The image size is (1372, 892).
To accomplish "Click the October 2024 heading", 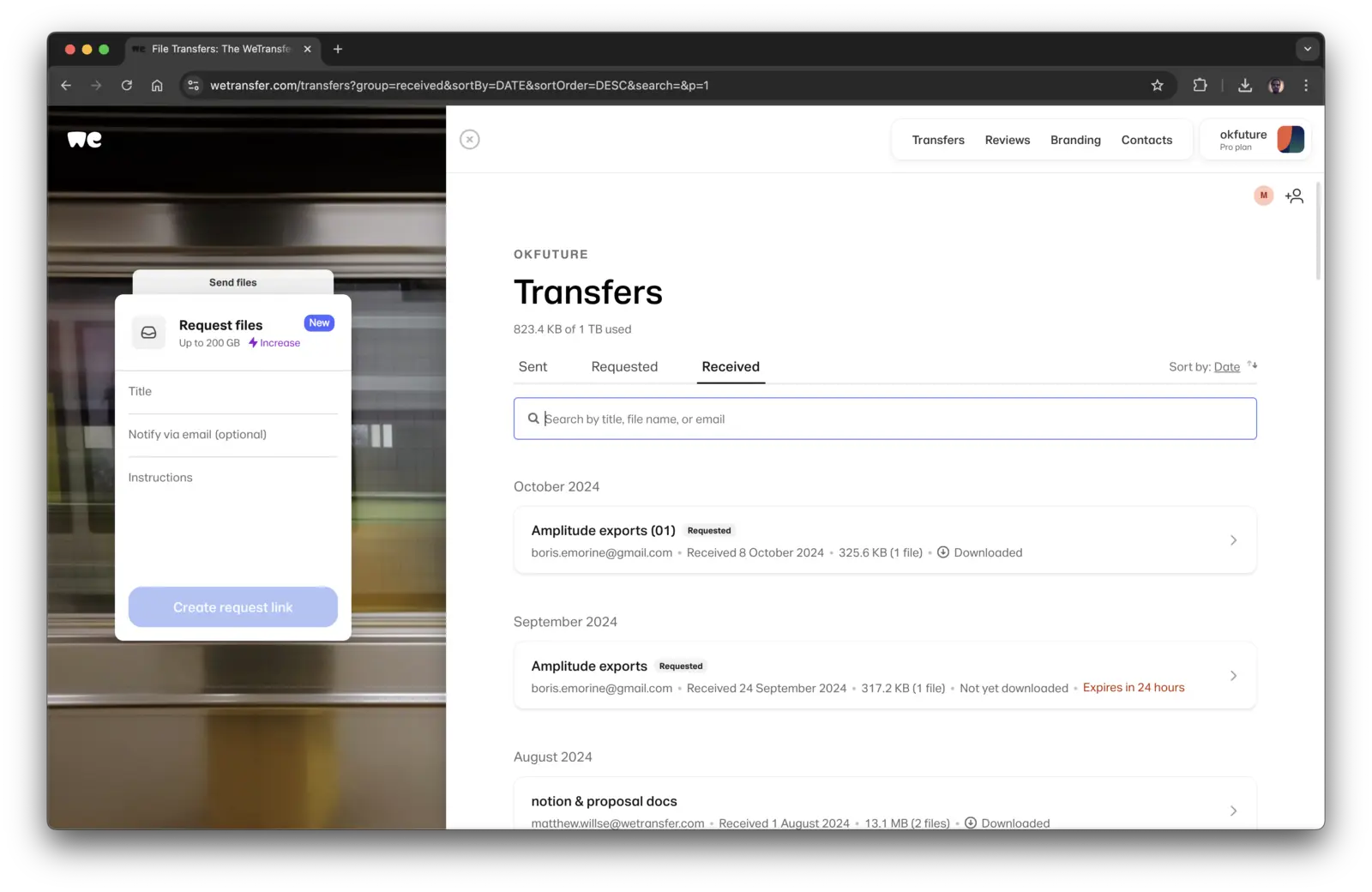I will click(x=557, y=486).
